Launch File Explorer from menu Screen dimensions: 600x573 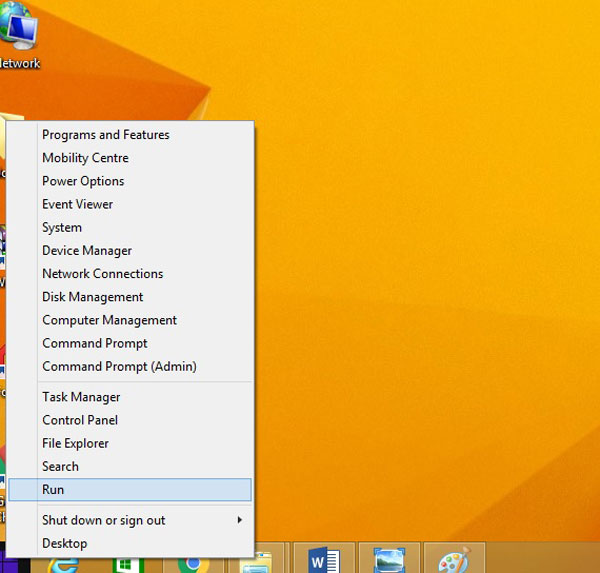pyautogui.click(x=130, y=443)
